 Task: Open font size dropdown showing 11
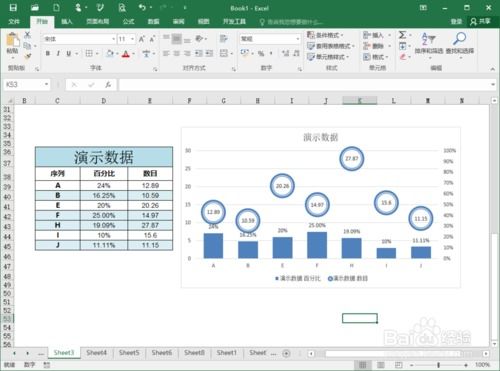coord(132,39)
